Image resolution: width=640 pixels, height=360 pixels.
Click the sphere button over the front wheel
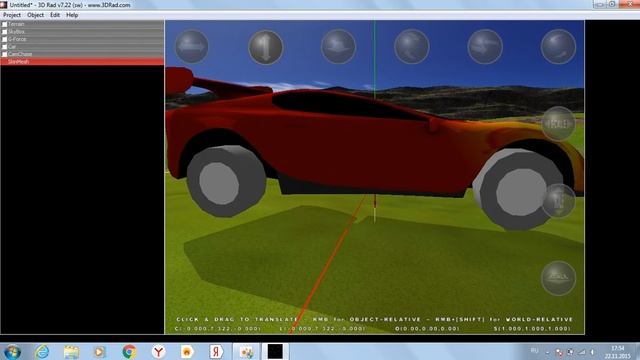558,200
